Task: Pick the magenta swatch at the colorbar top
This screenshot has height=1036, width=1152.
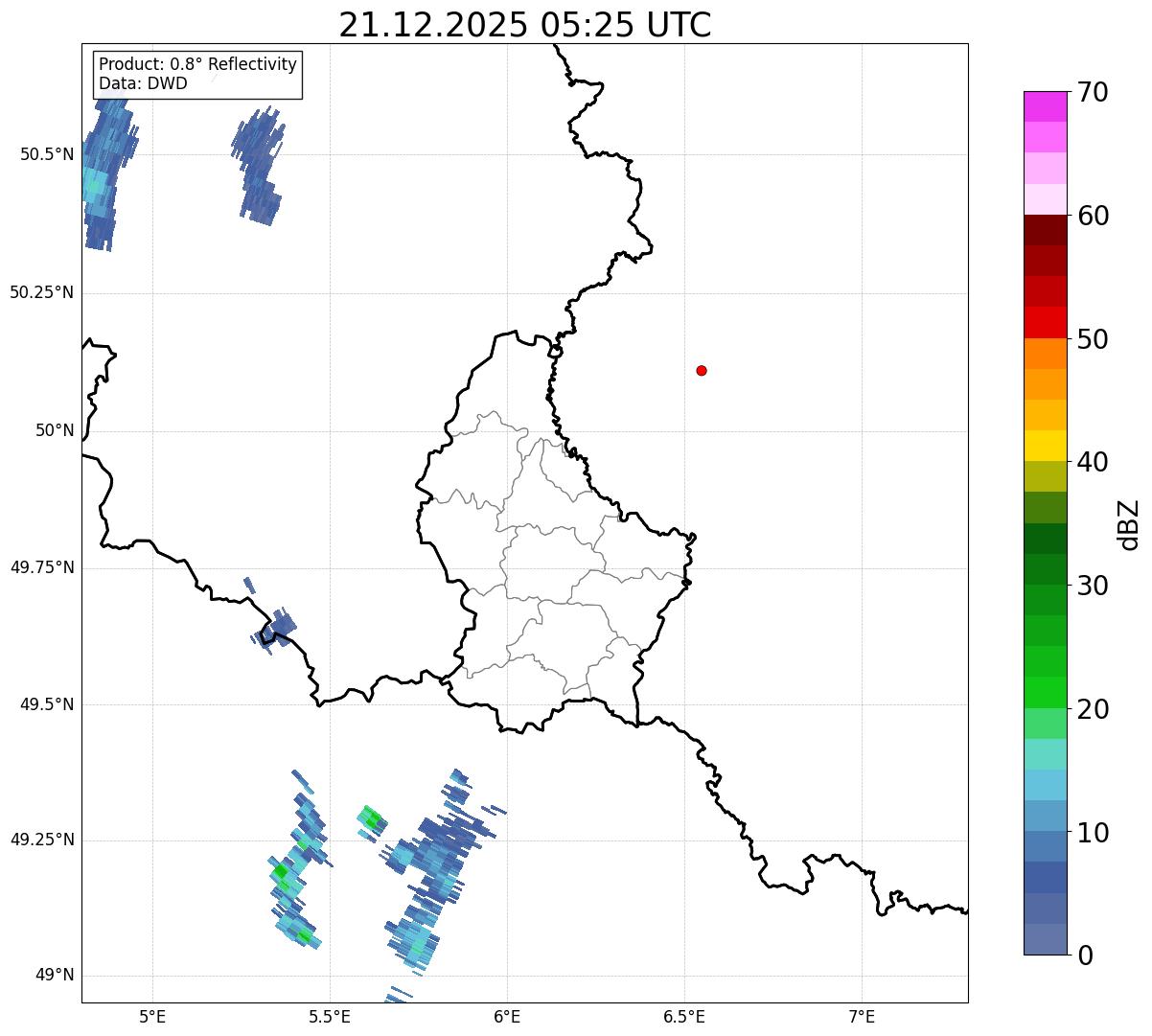Action: [1045, 106]
